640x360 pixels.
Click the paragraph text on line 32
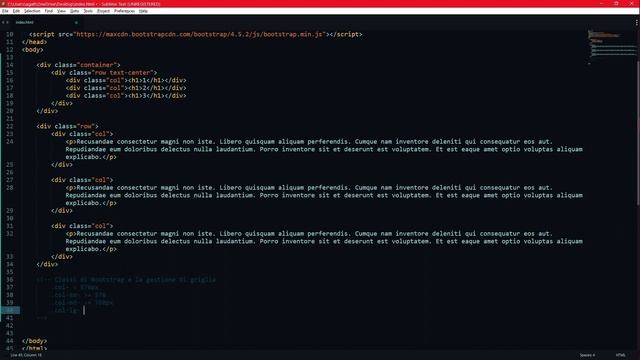click(324, 241)
